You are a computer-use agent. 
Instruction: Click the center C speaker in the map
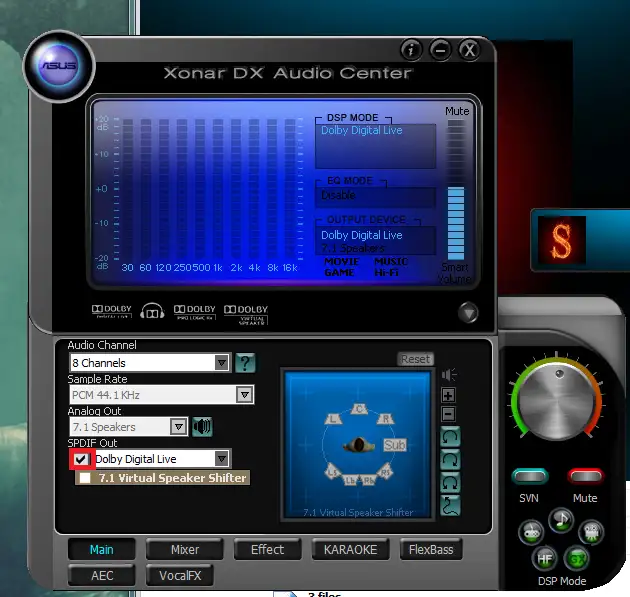pyautogui.click(x=359, y=409)
